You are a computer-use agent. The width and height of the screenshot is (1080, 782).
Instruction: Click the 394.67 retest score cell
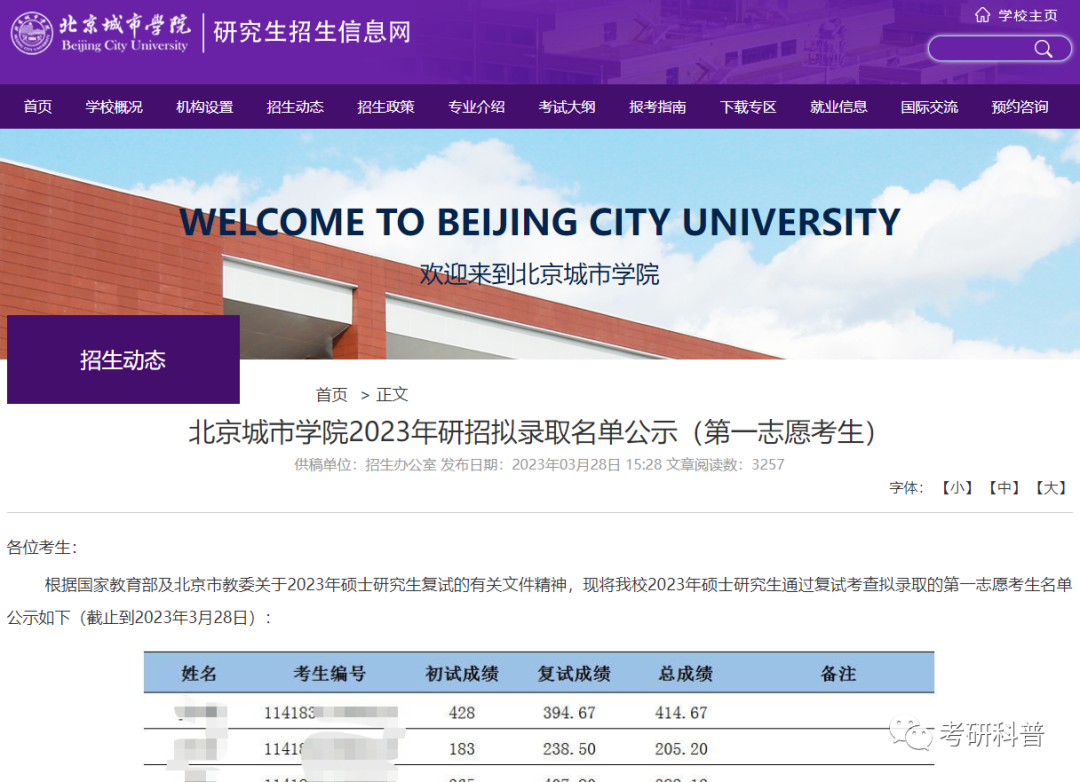coord(569,712)
